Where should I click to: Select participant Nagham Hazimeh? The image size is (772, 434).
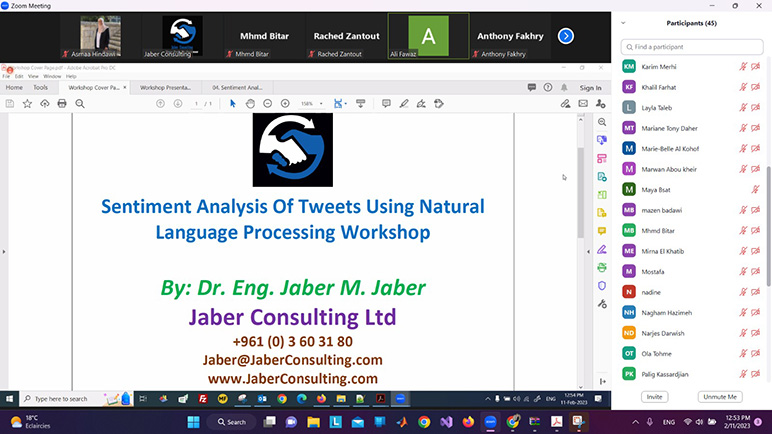pos(691,313)
